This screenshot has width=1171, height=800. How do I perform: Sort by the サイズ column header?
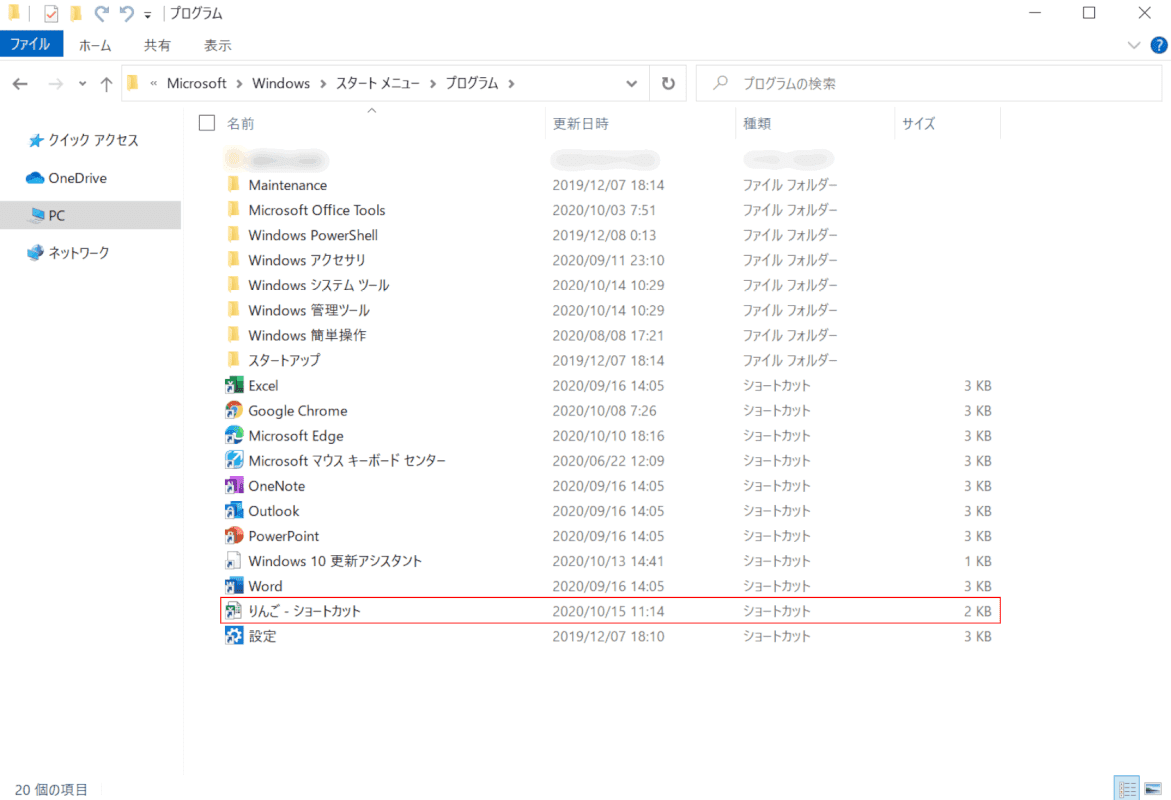pyautogui.click(x=919, y=124)
